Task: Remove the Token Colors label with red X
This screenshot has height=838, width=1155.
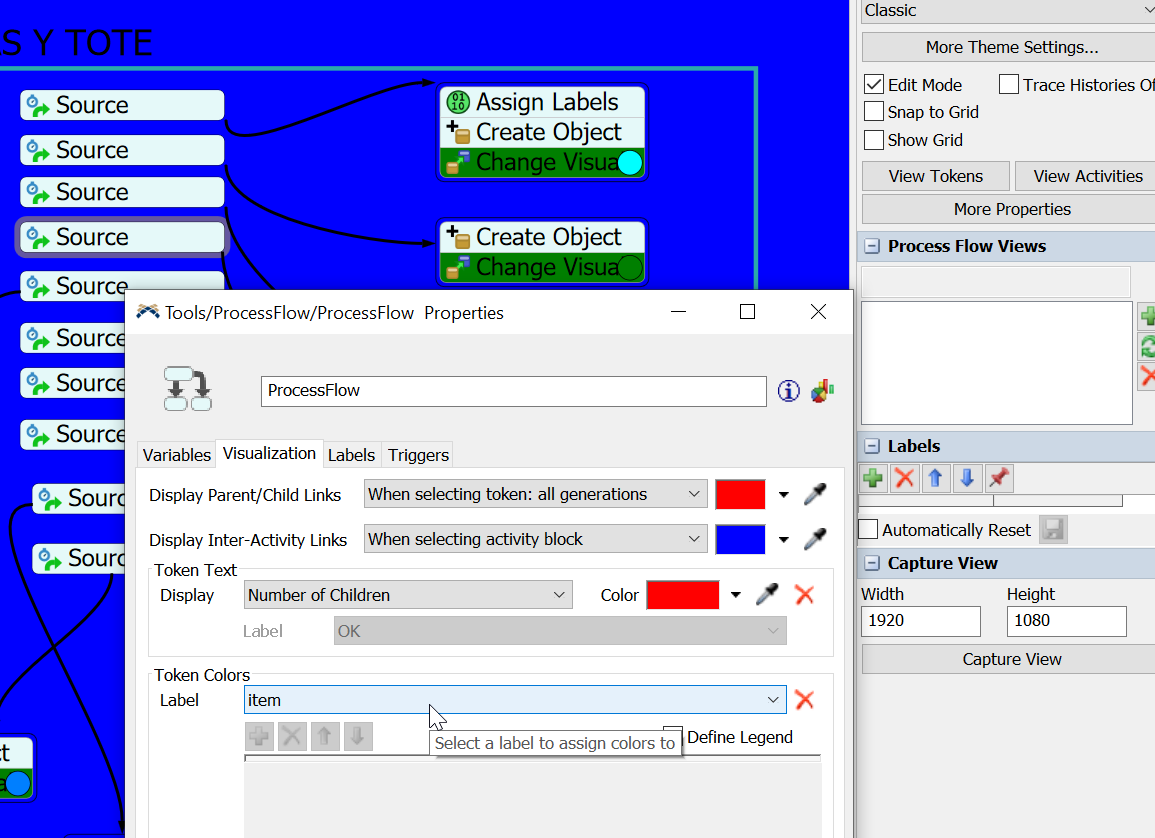Action: pos(804,700)
